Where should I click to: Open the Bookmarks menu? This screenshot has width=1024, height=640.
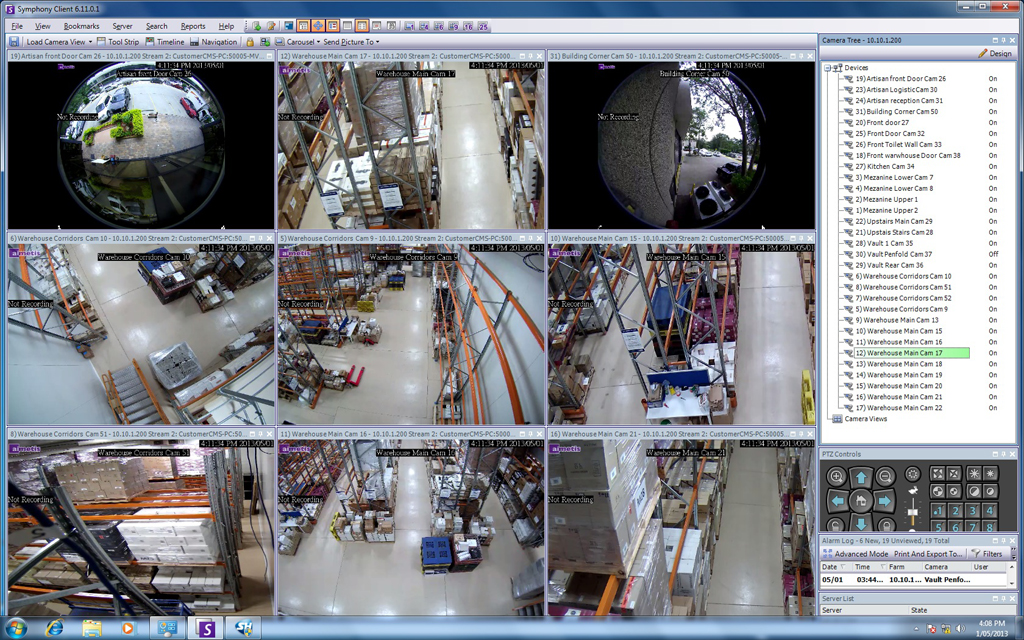tap(81, 25)
